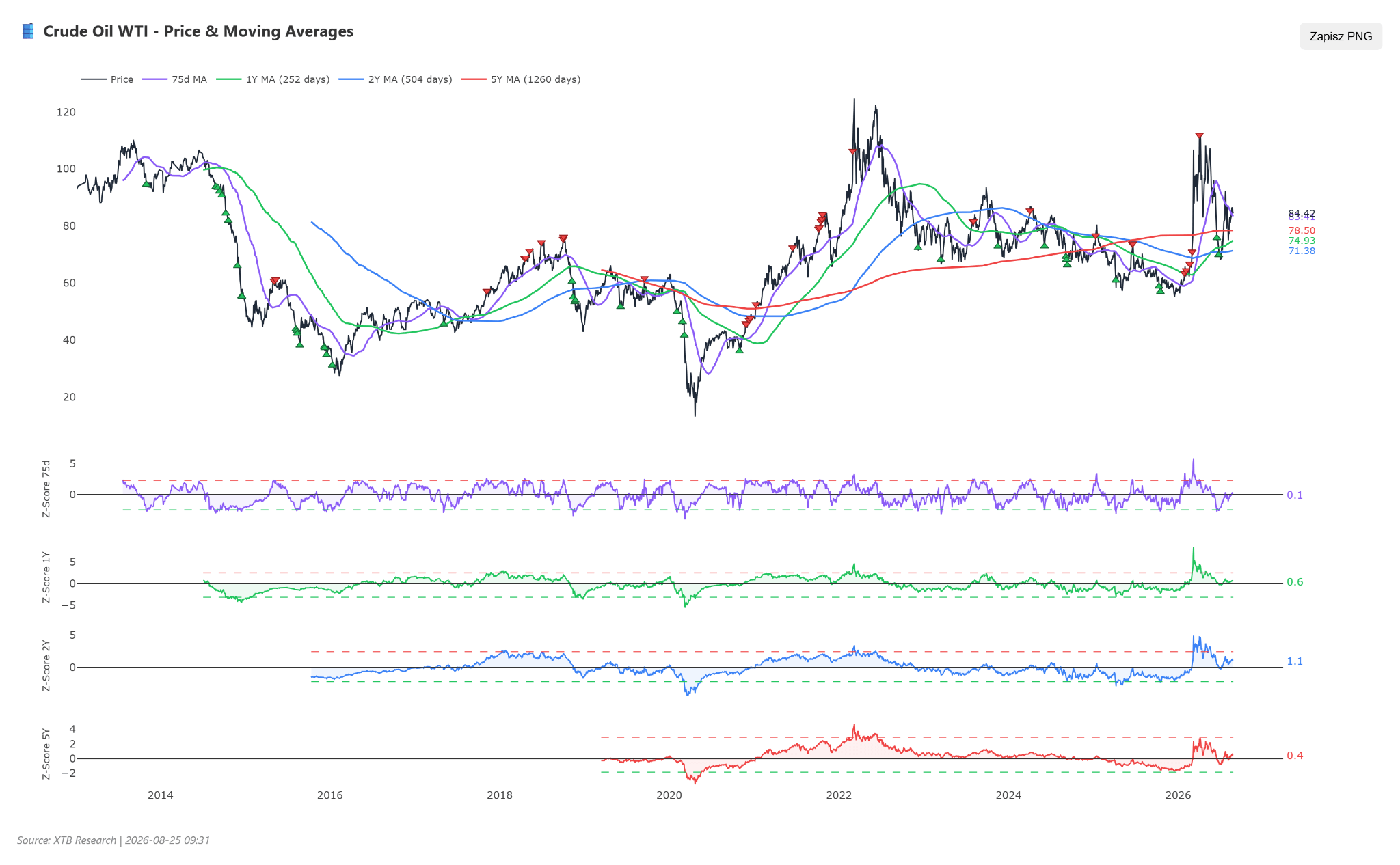
Task: Select the 0.6 Z-Score 1Y latest value
Action: pyautogui.click(x=1295, y=582)
